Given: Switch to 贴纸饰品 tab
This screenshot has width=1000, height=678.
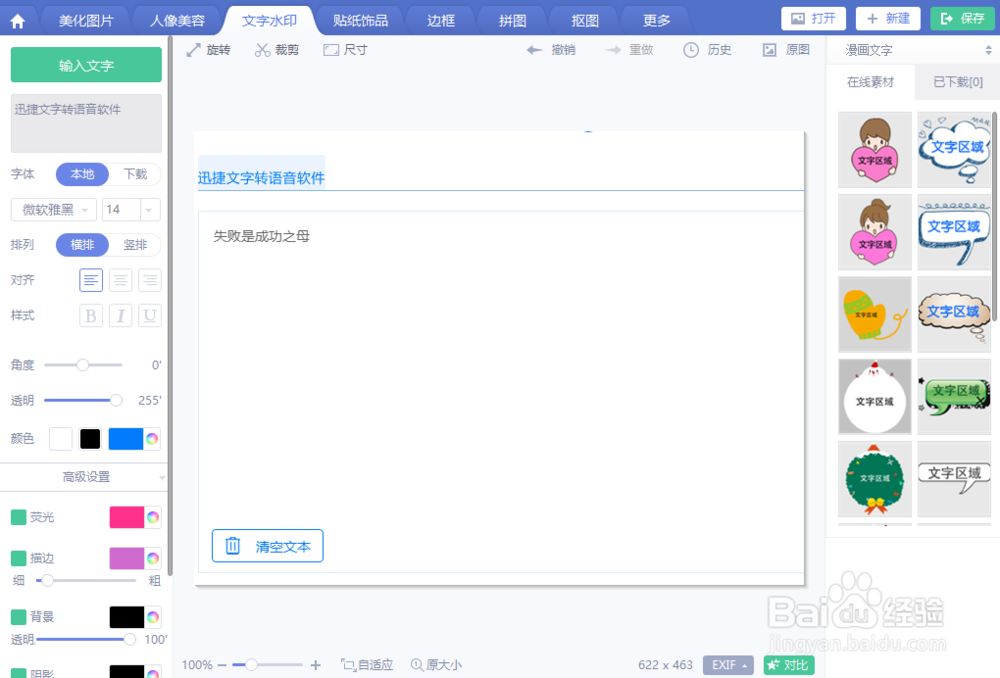Looking at the screenshot, I should [x=360, y=21].
